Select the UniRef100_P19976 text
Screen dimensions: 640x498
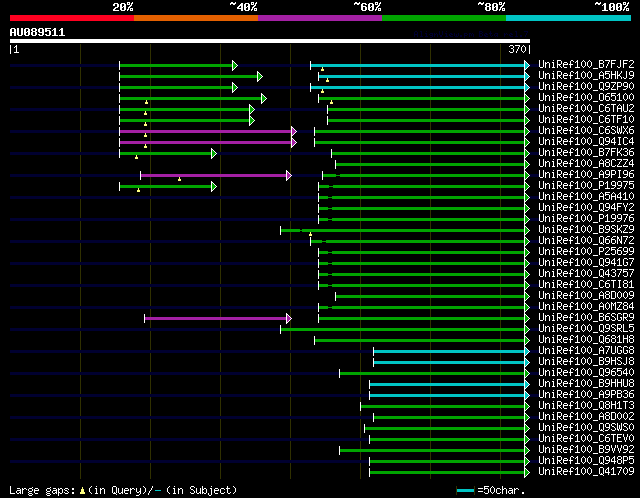(586, 219)
